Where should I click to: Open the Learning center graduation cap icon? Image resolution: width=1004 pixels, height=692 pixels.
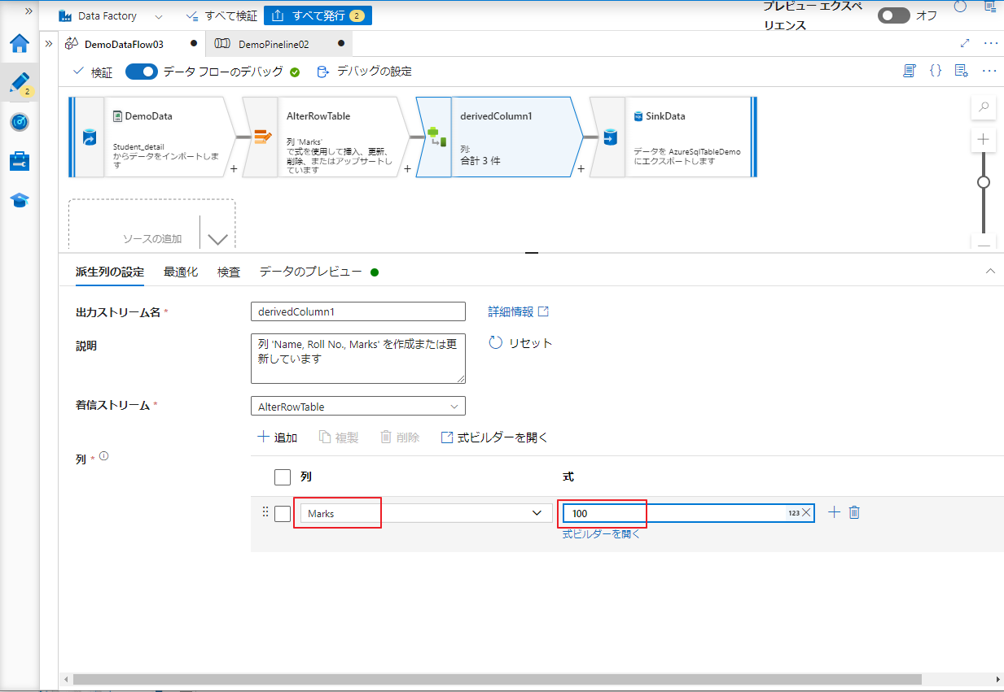[19, 200]
